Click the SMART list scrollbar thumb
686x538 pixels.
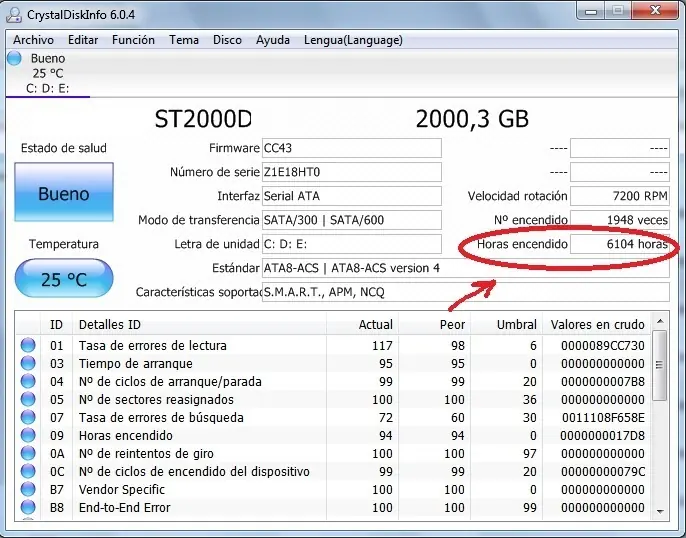(660, 365)
